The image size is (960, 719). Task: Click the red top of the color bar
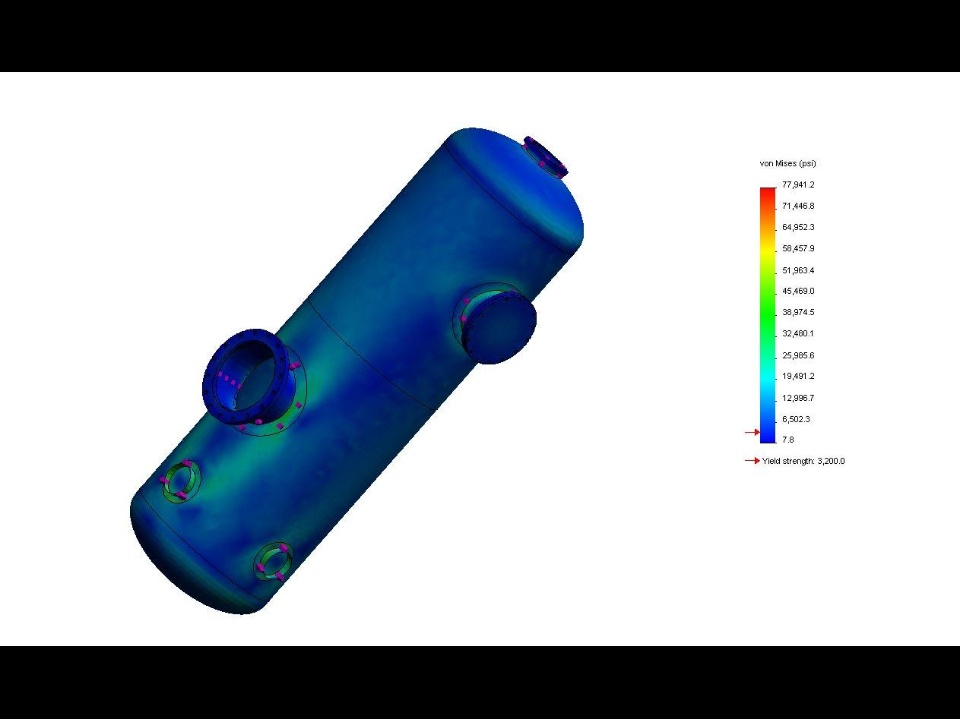[768, 194]
